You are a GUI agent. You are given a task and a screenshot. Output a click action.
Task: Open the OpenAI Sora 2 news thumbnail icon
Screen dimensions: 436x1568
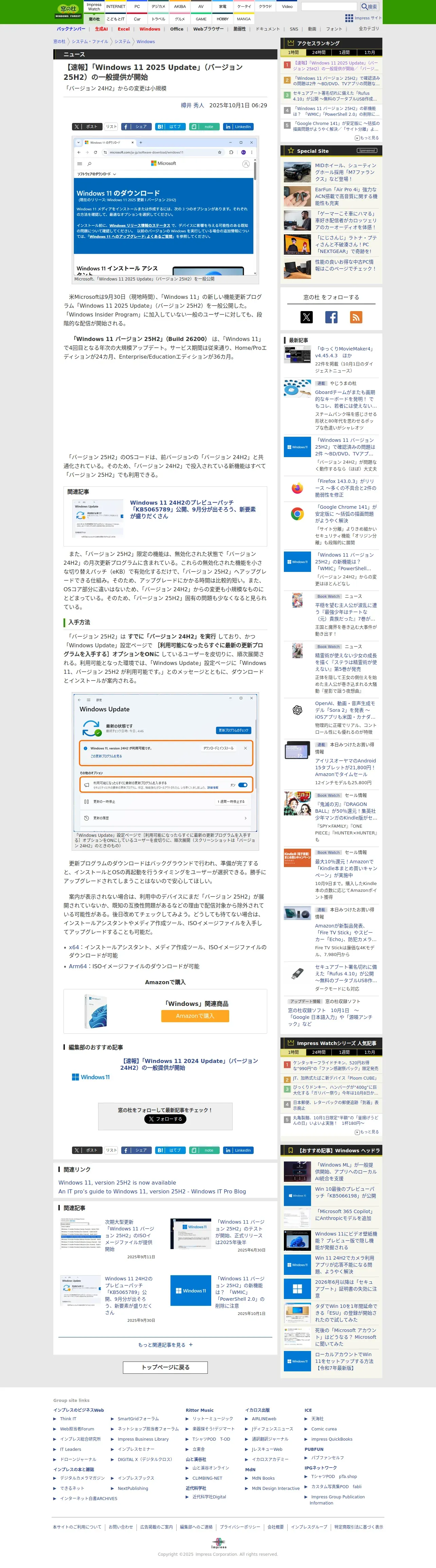[x=297, y=710]
